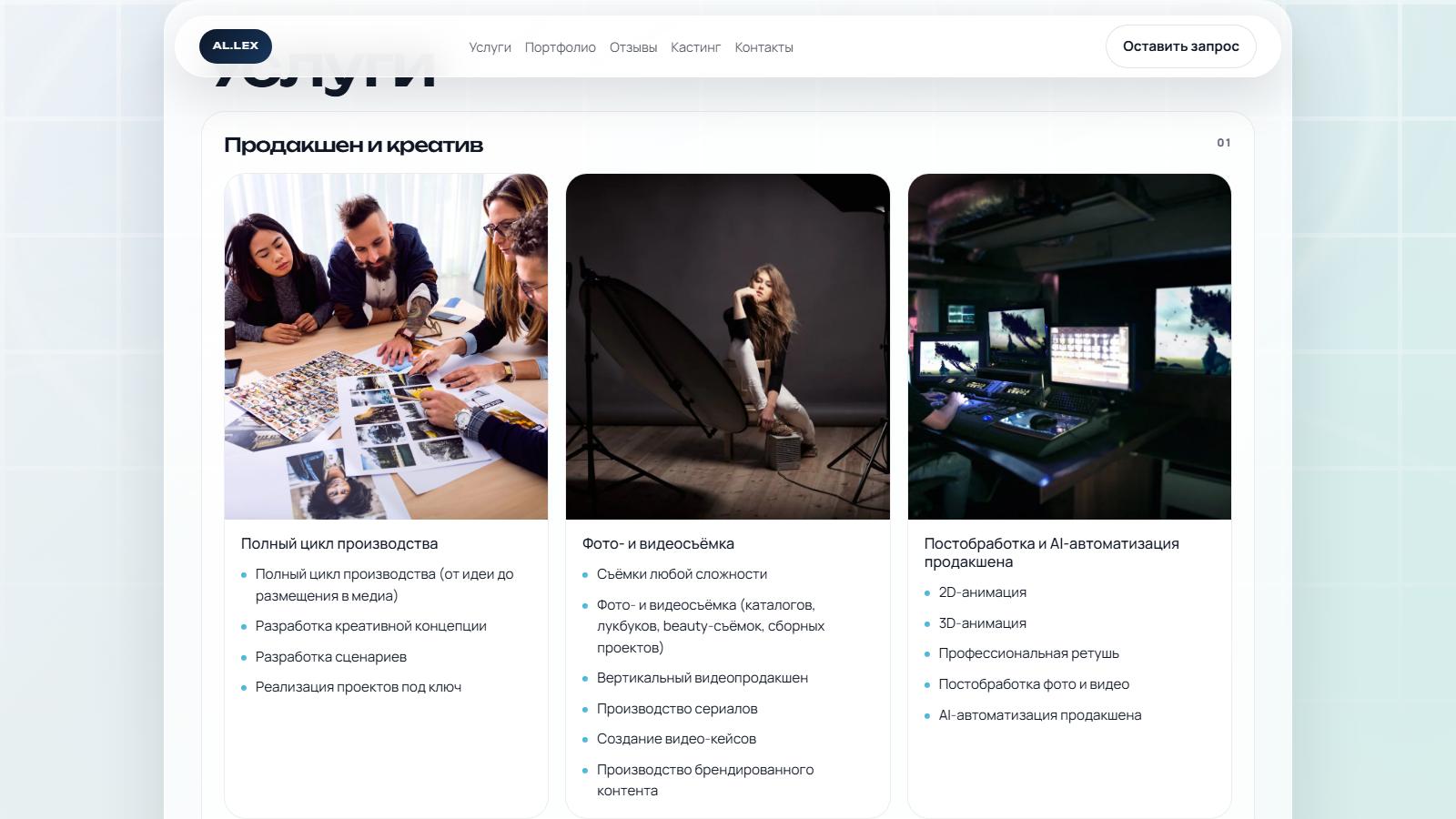Select Реализация проектов под ключ item
The height and width of the screenshot is (819, 1456).
[359, 687]
